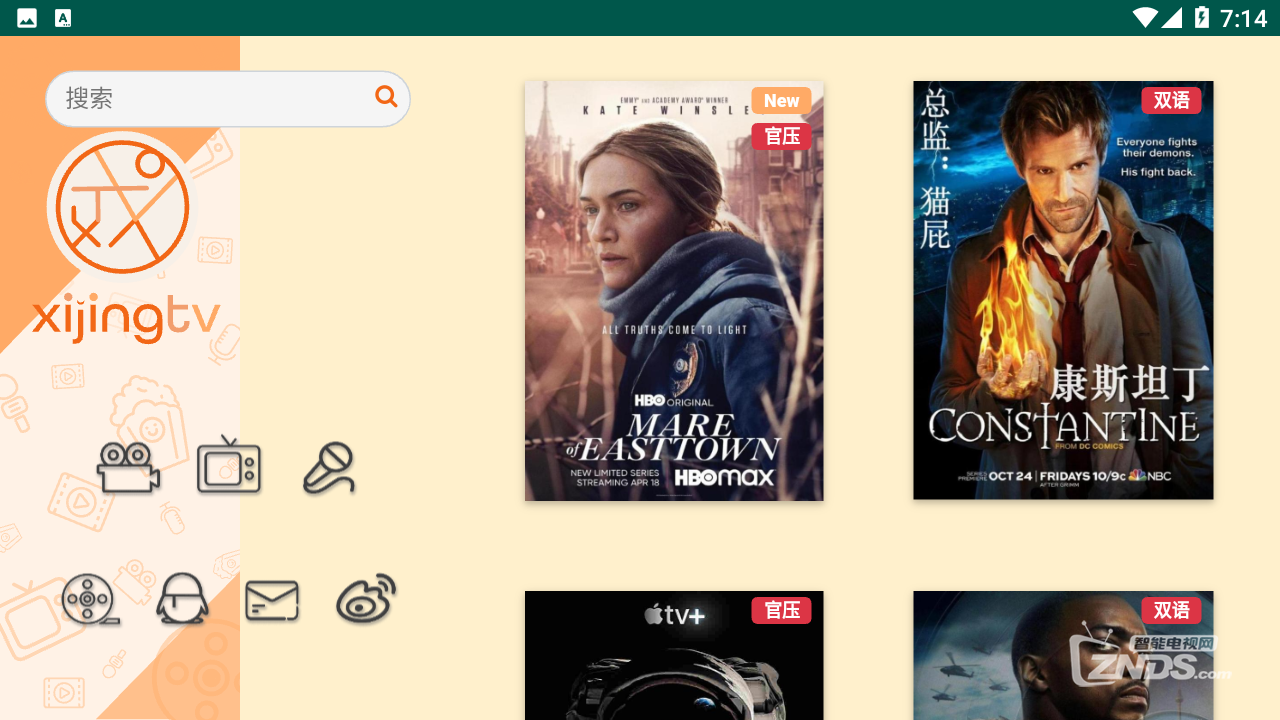Click the 双语 badge on helicopter poster
Viewport: 1280px width, 720px height.
click(x=1171, y=610)
